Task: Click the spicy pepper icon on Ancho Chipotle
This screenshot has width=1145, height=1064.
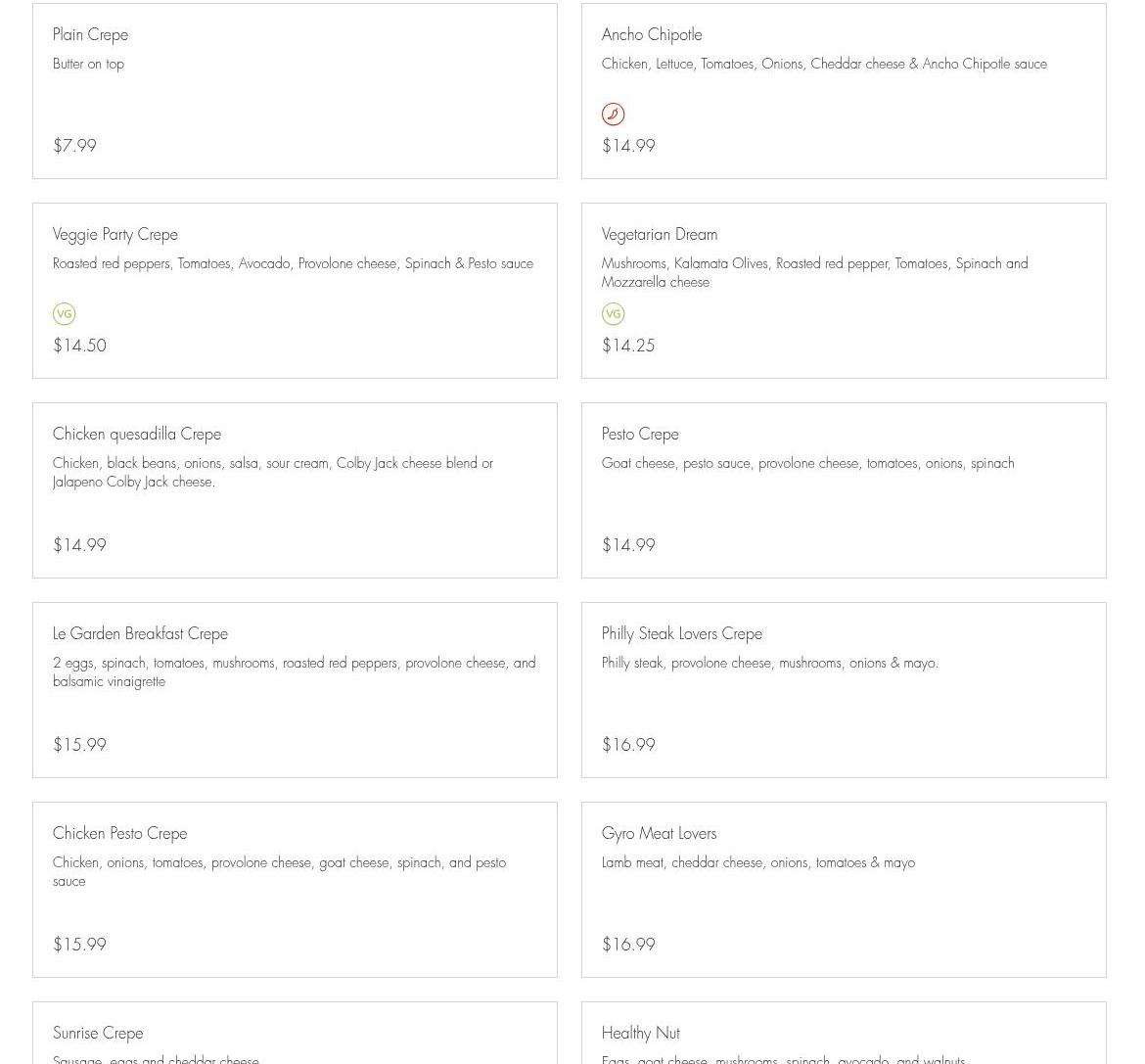Action: click(x=613, y=115)
